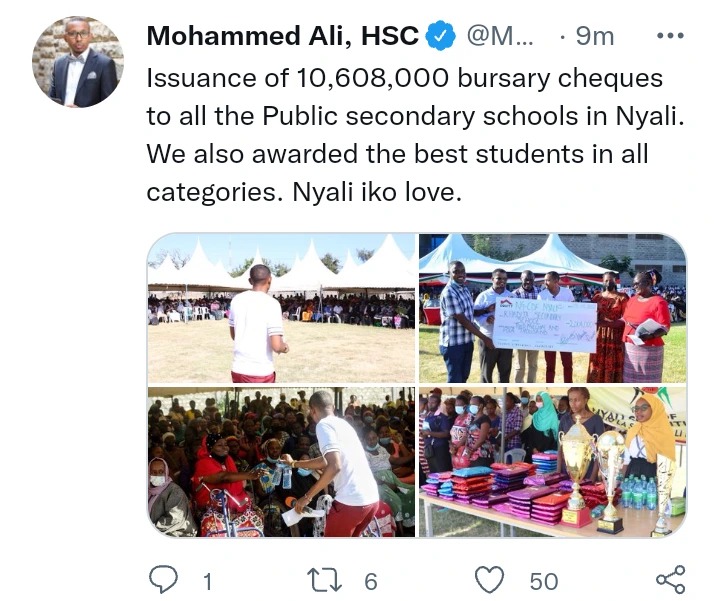
Task: Click the 'Nyali iko love' sentence
Action: (377, 192)
